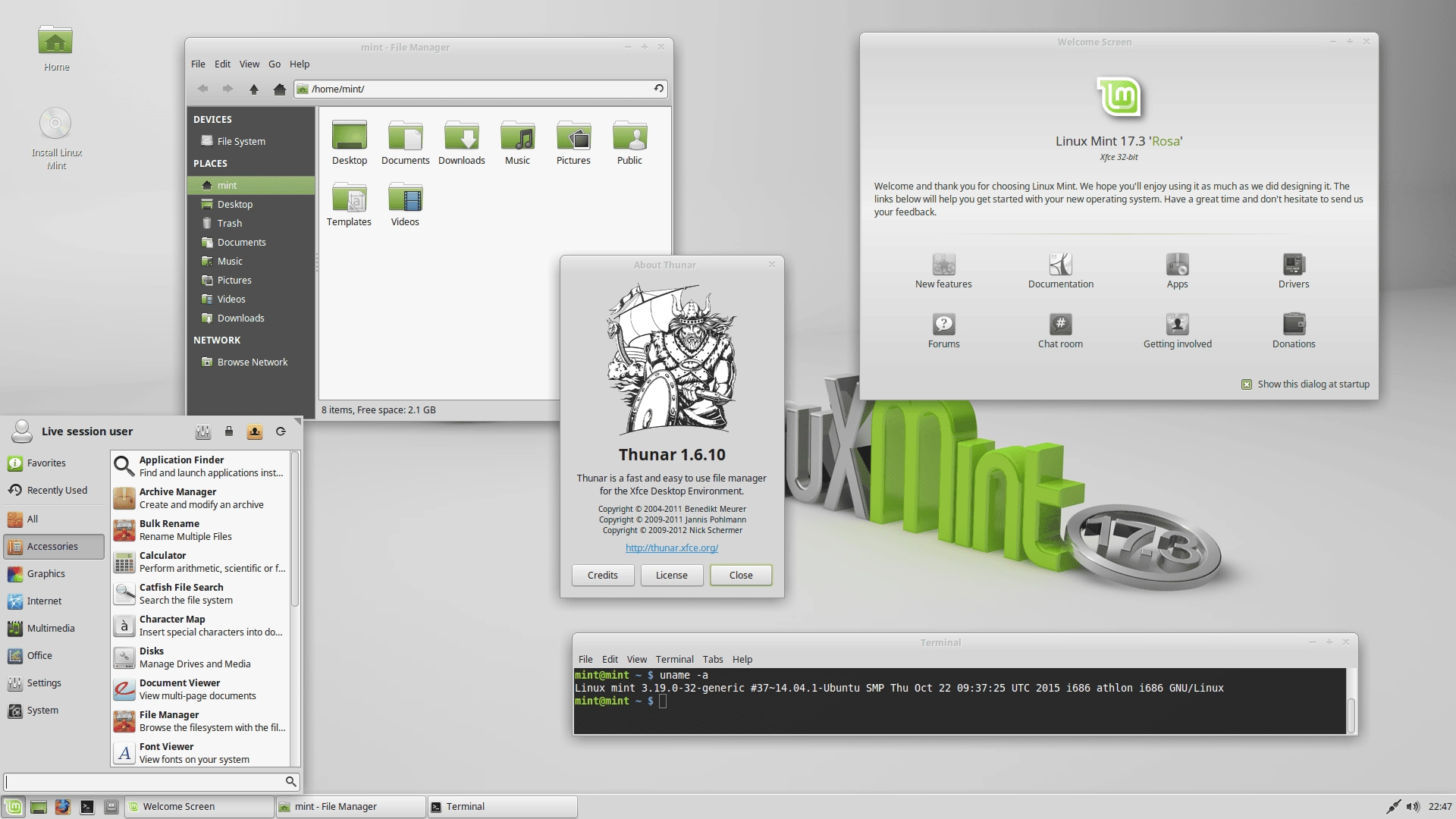Open Forums in Welcome Screen
1456x819 pixels.
(944, 331)
